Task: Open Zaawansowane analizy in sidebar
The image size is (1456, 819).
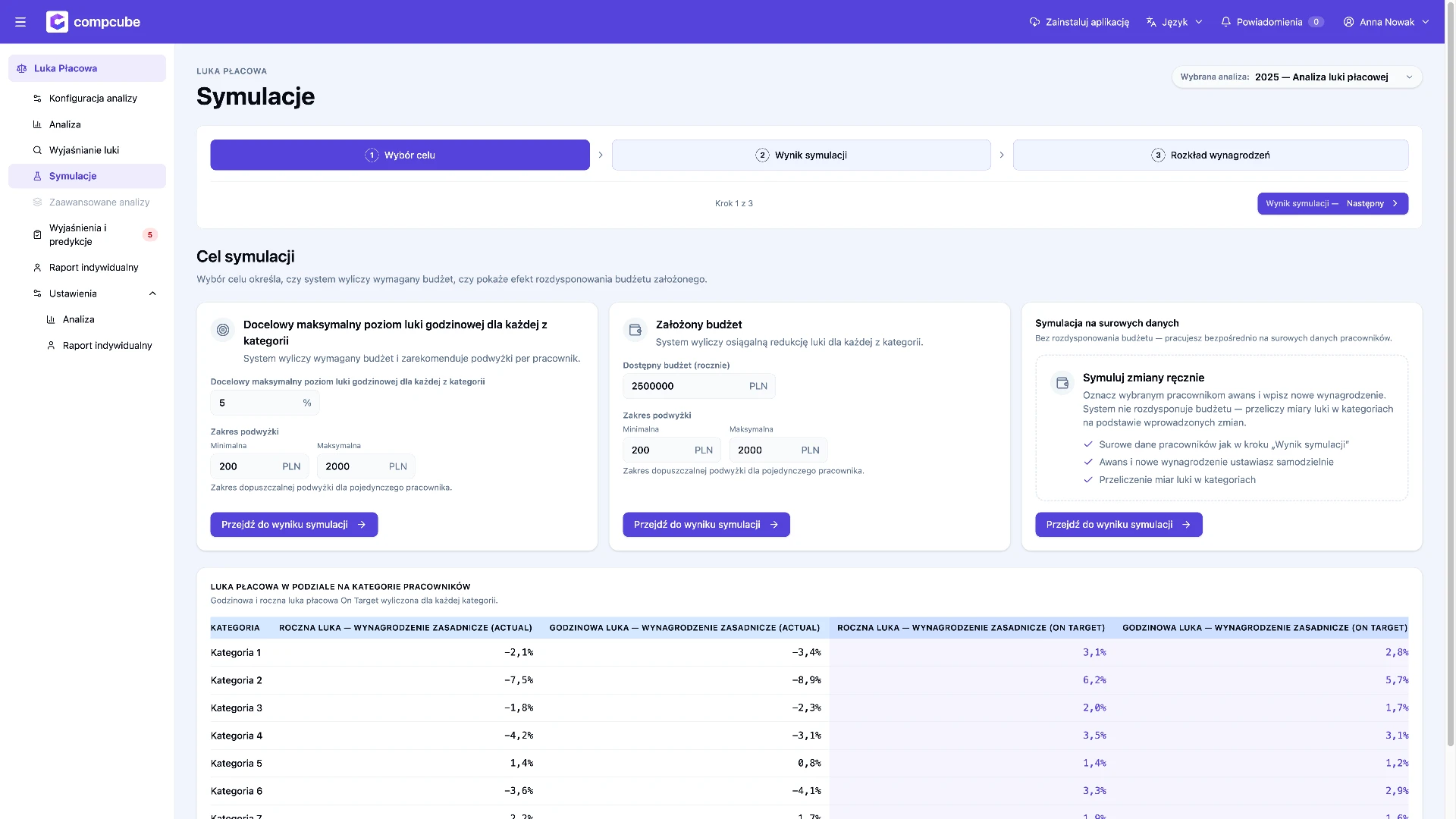Action: click(x=87, y=202)
